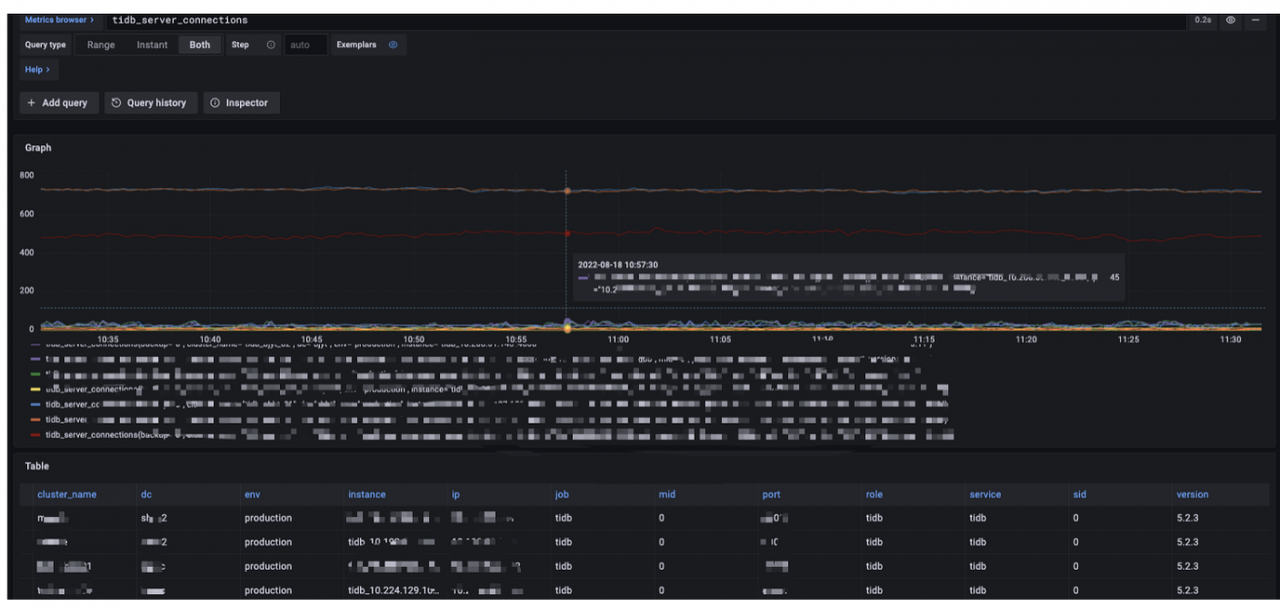This screenshot has height=608, width=1280.
Task: Toggle query visibility eye icon at top right
Action: (x=1231, y=20)
